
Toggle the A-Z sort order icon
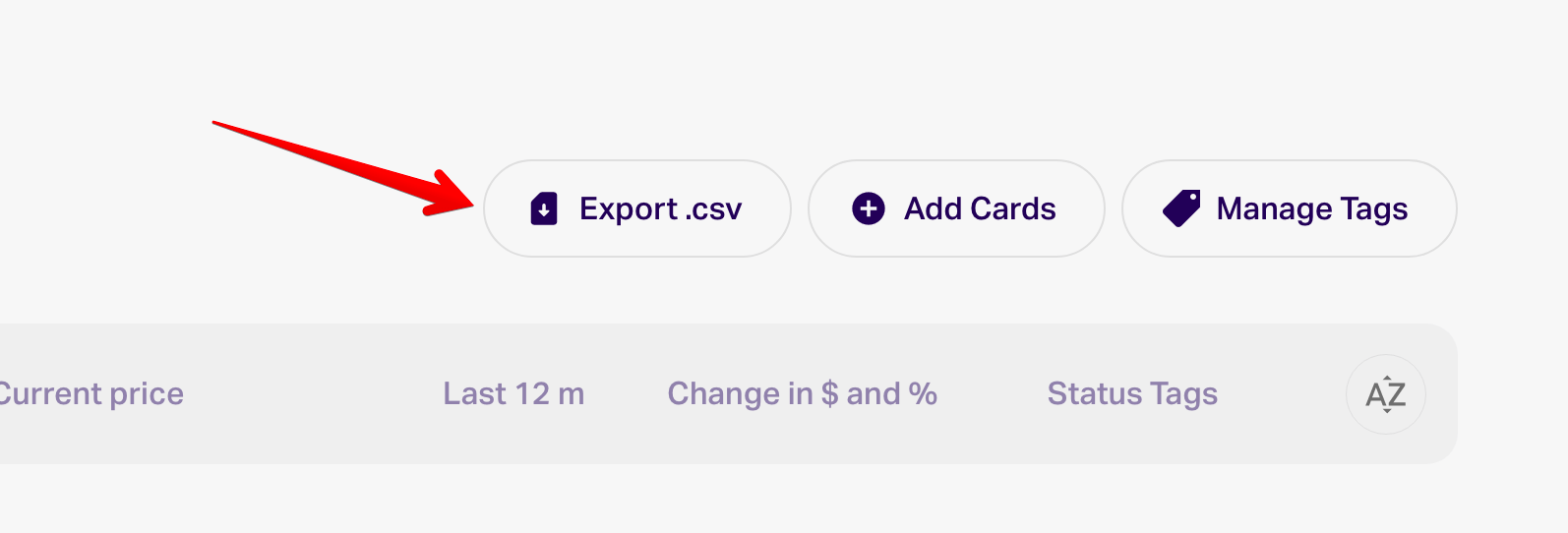point(1385,394)
